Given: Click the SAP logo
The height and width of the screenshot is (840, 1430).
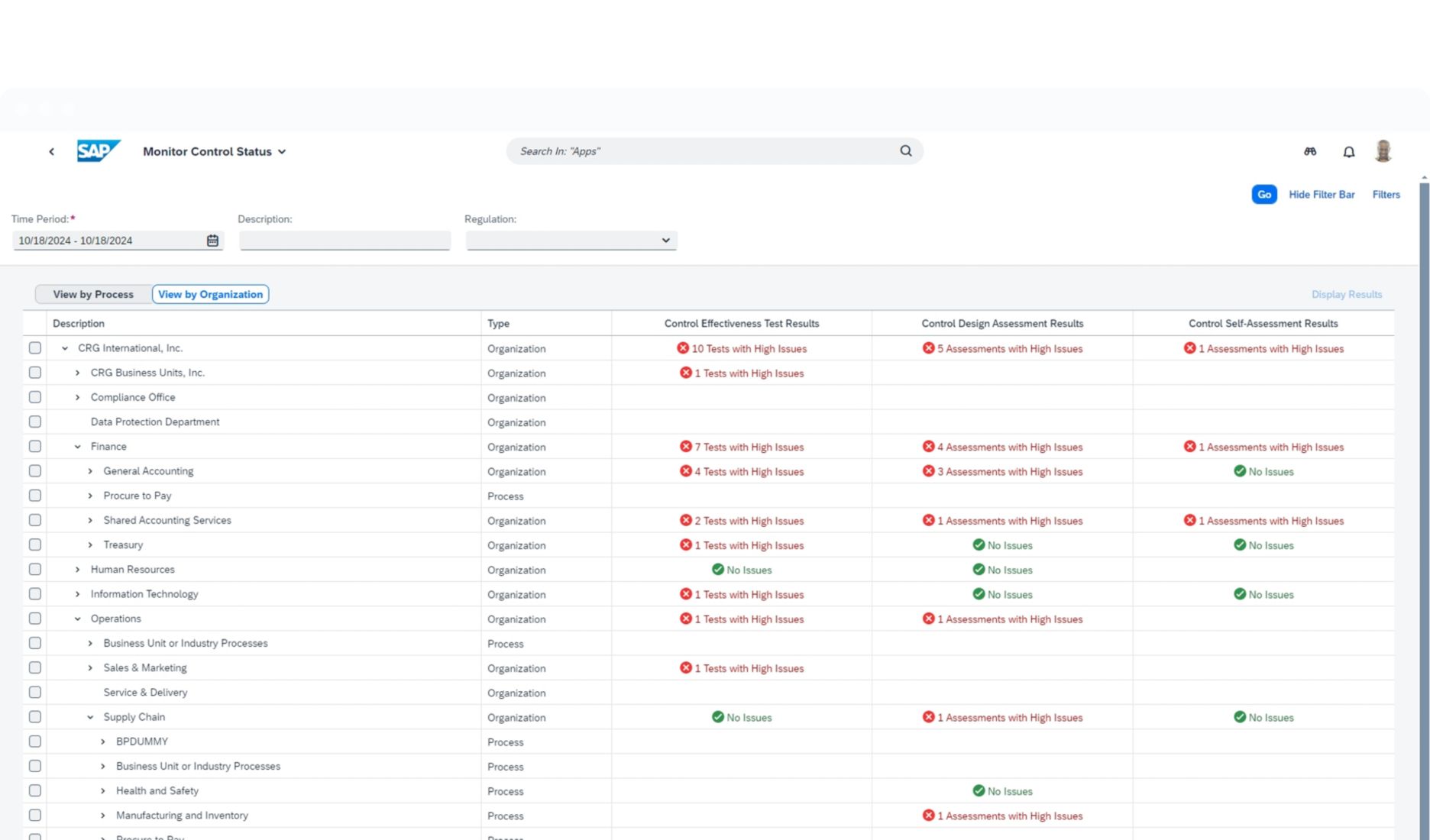Looking at the screenshot, I should [99, 150].
